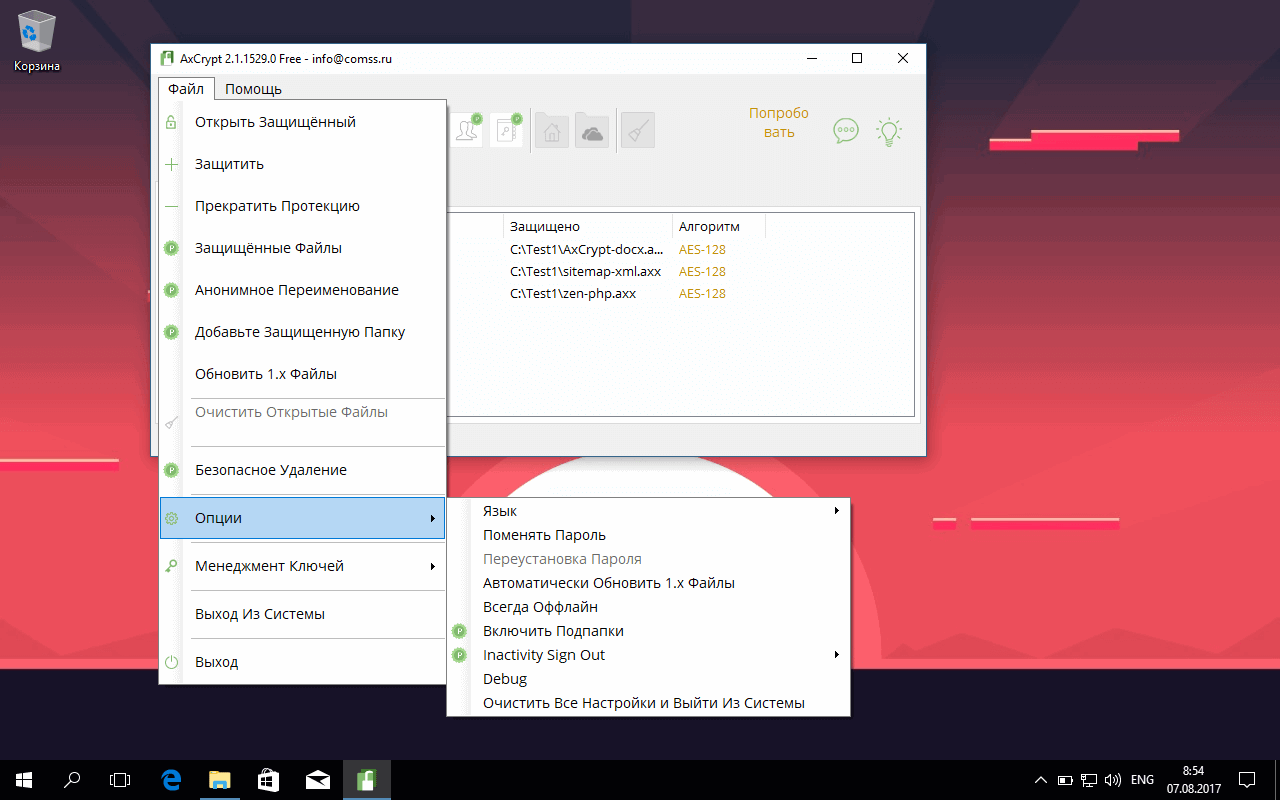Click Выход with the power icon
Image resolution: width=1280 pixels, height=800 pixels.
[x=302, y=662]
